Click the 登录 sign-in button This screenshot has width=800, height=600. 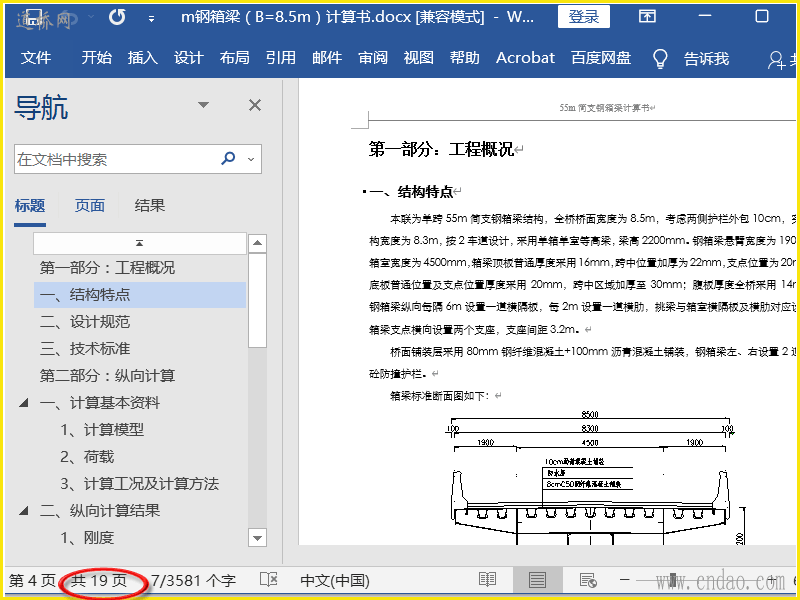coord(584,16)
